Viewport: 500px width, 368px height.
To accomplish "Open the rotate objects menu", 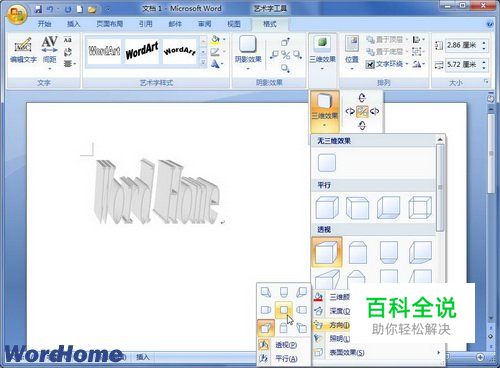I will click(x=418, y=64).
